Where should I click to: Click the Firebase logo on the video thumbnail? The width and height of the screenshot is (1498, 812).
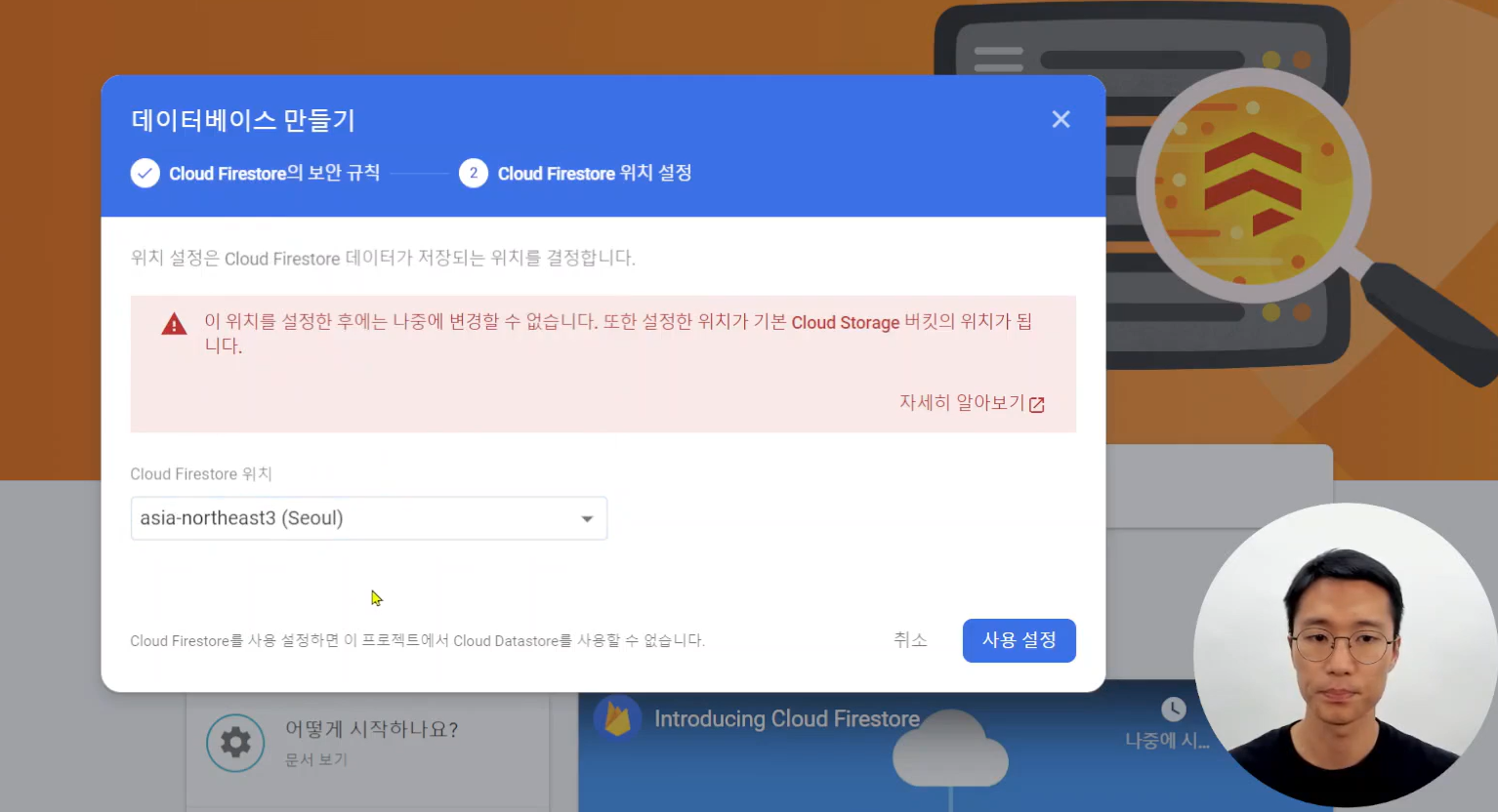pyautogui.click(x=617, y=720)
